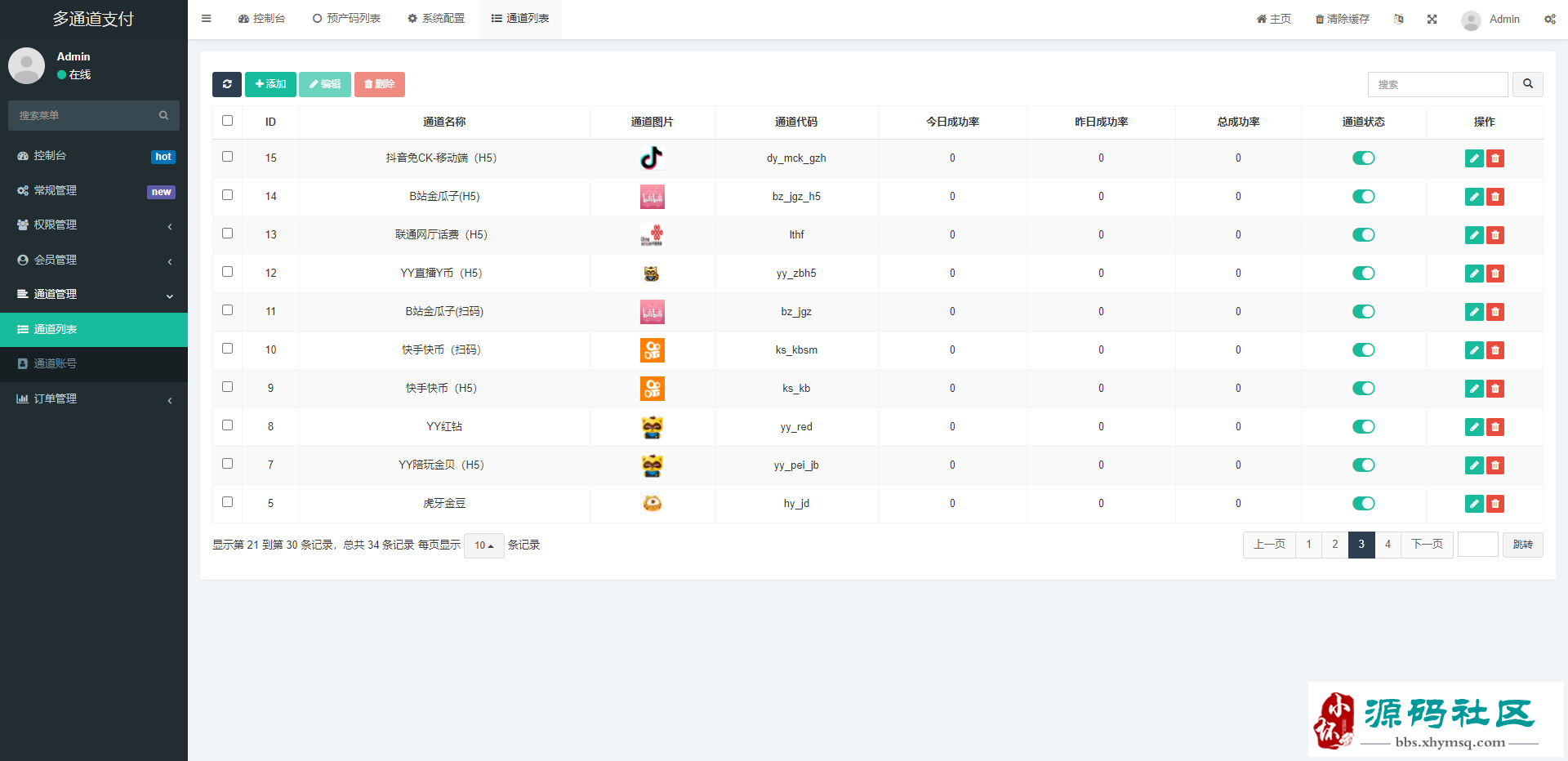Click the table search input field

[1437, 84]
